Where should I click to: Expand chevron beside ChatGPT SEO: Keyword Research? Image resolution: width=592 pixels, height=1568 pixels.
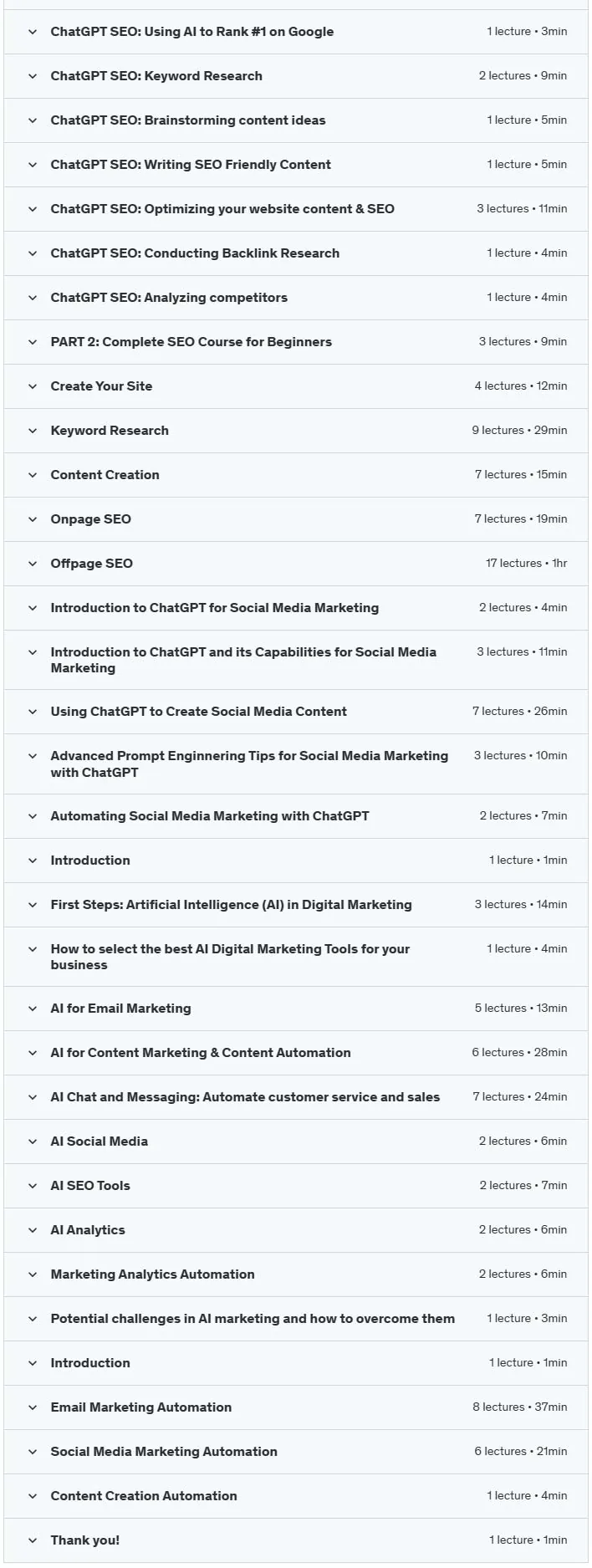33,76
